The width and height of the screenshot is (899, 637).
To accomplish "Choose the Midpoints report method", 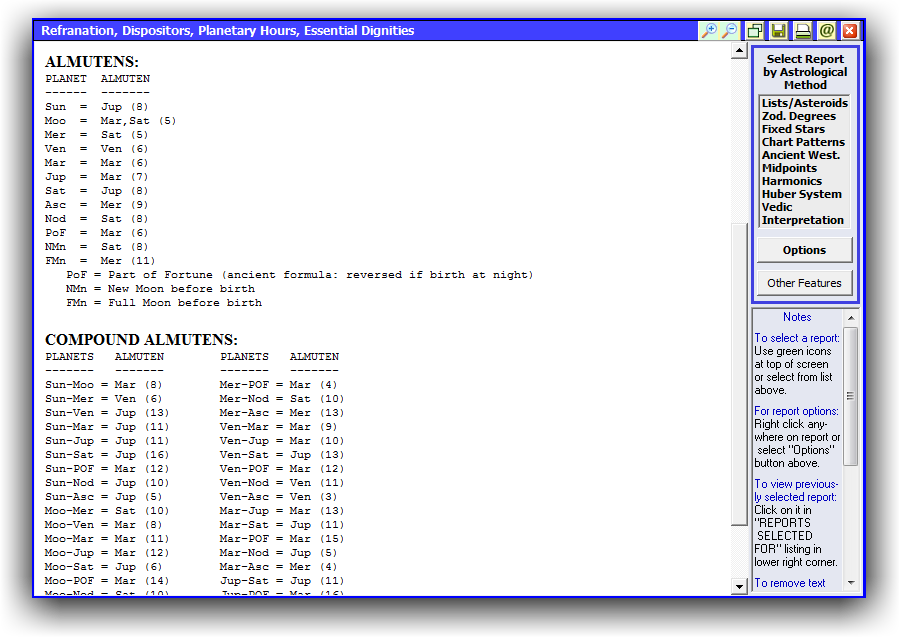I will [x=789, y=168].
